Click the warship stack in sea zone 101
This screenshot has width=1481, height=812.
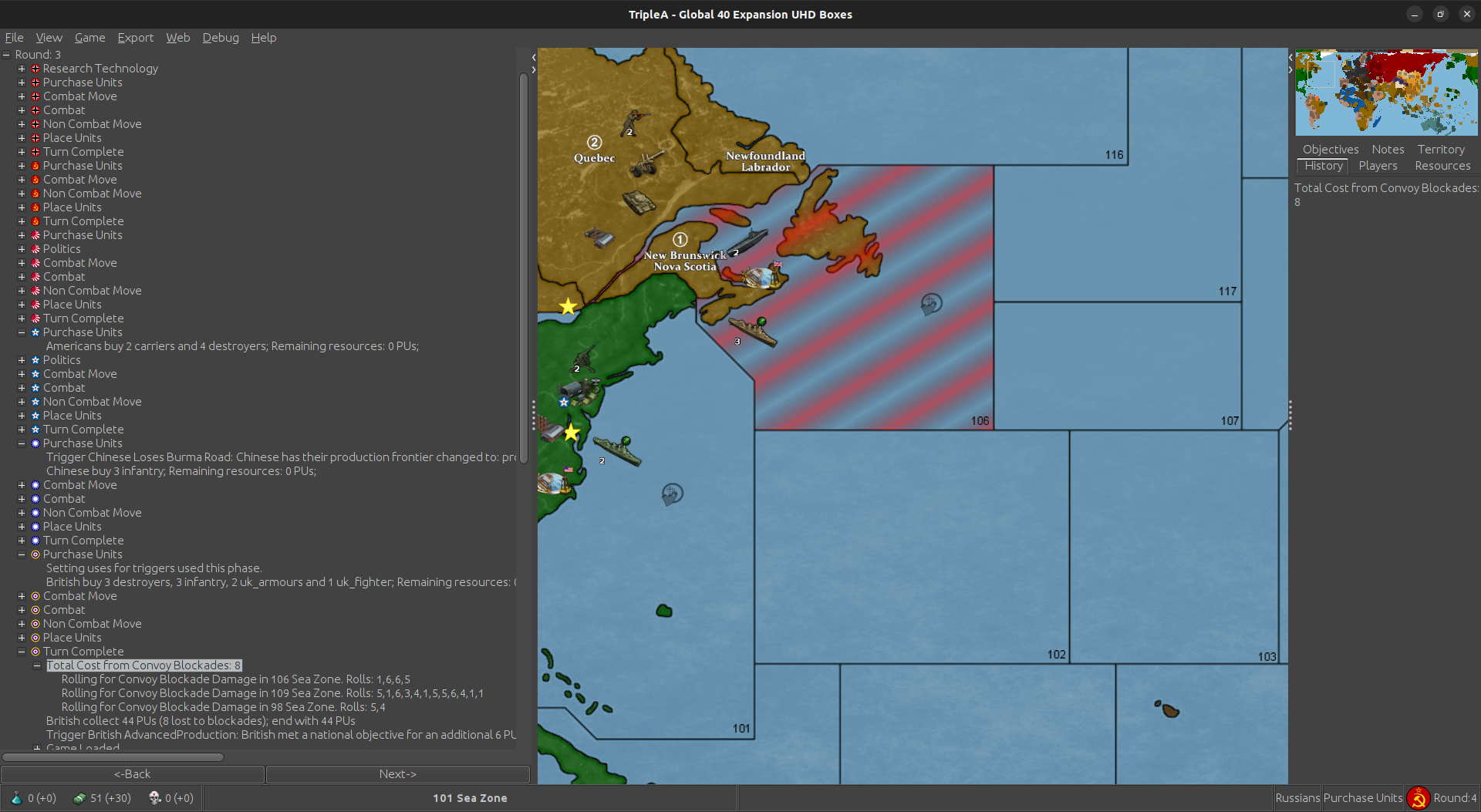point(616,450)
